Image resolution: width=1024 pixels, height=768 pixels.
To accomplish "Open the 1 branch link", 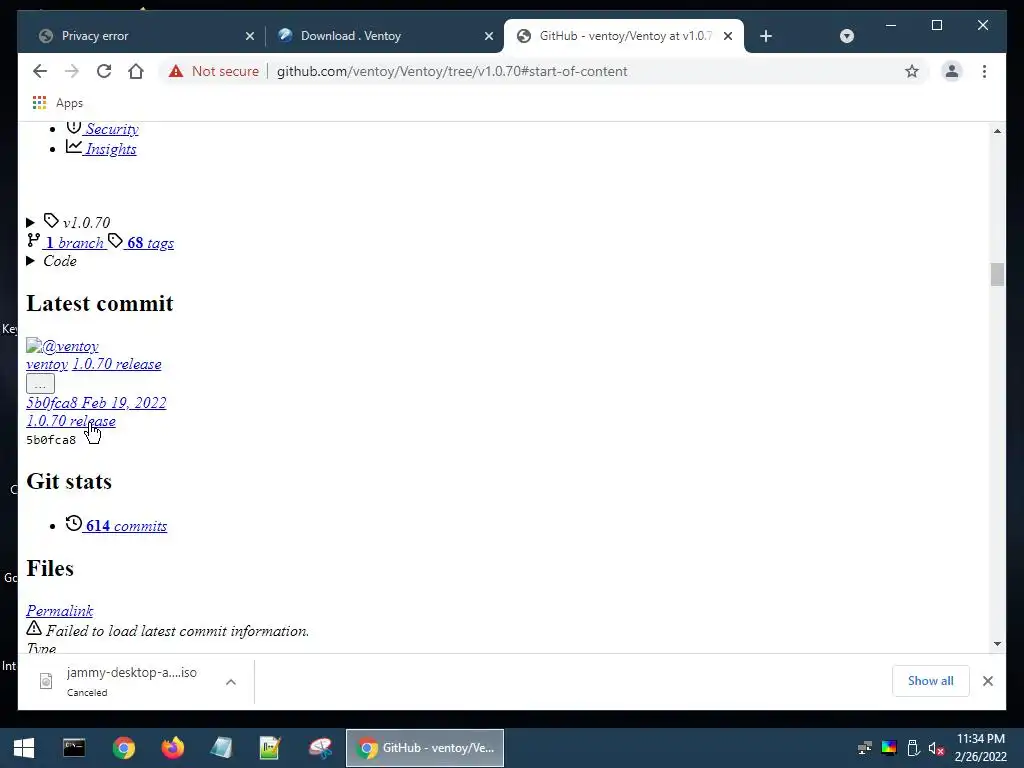I will pyautogui.click(x=74, y=243).
